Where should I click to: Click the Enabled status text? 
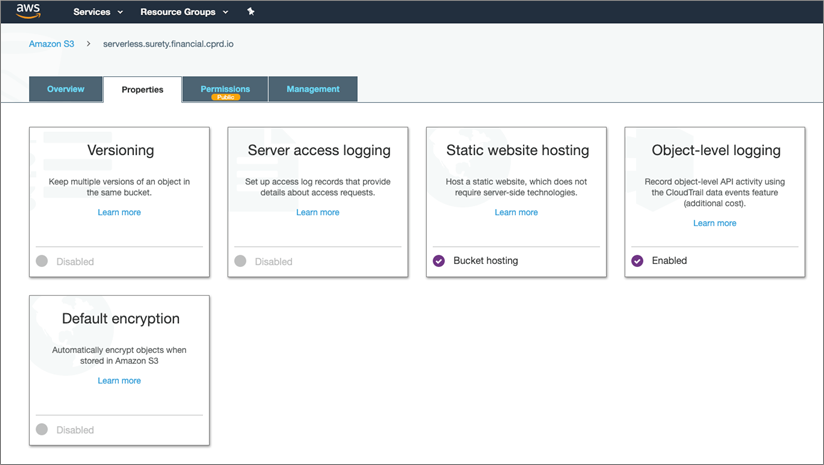point(669,261)
